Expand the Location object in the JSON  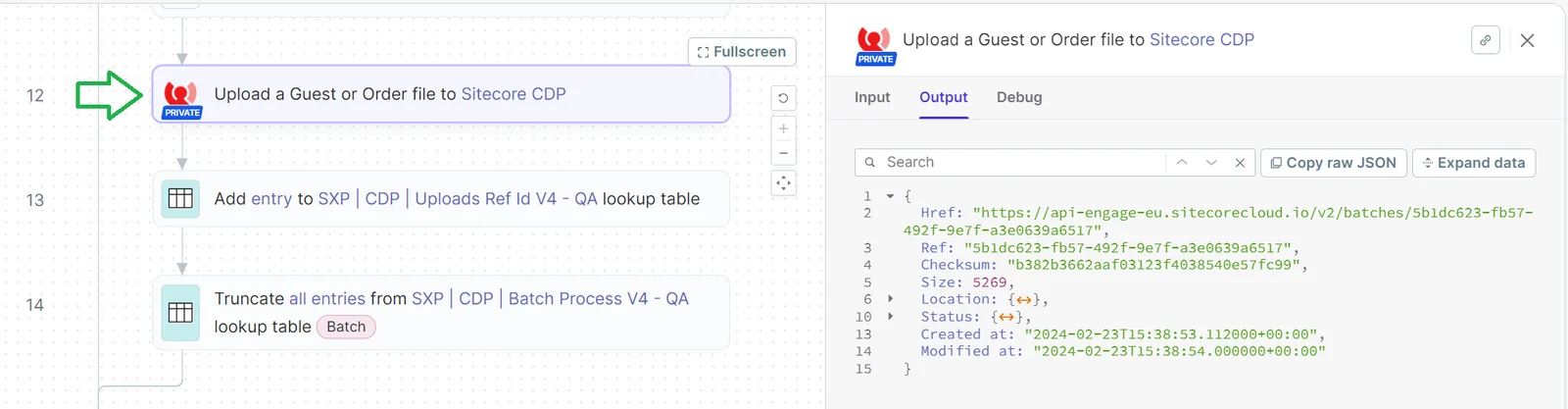tap(890, 299)
